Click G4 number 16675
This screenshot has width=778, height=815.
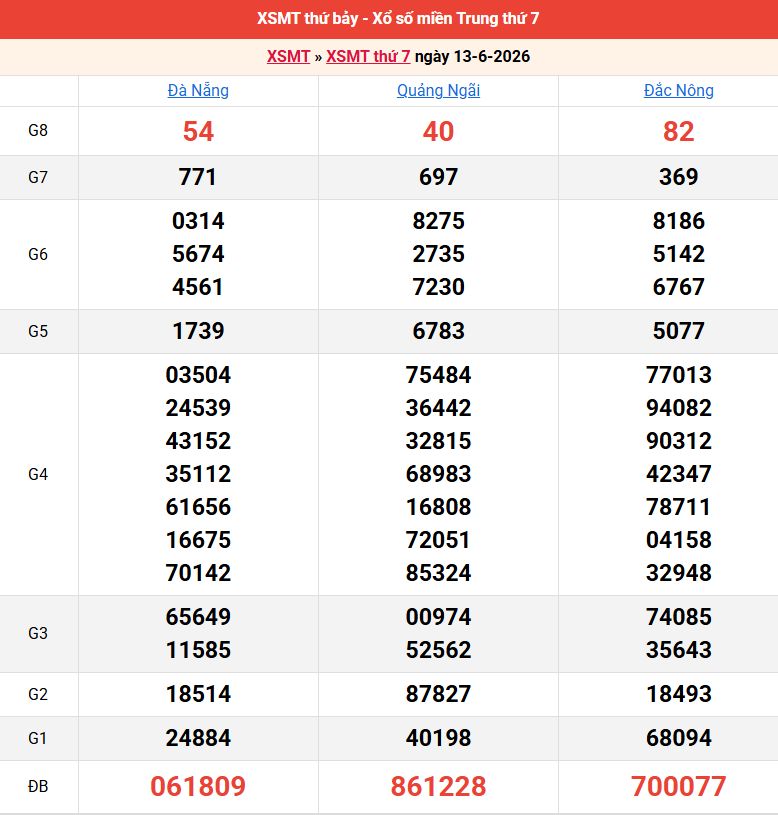[x=198, y=540]
